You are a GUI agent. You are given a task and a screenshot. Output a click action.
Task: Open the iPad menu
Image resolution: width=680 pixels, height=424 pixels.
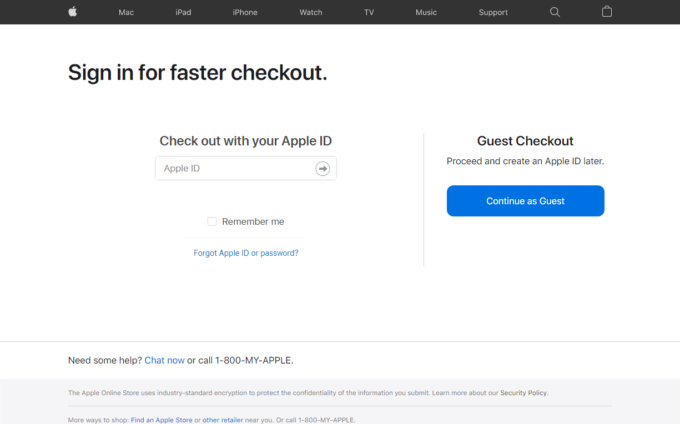(x=183, y=13)
